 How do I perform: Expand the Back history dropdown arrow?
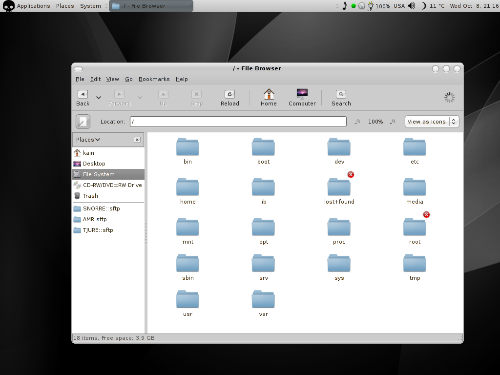coord(99,97)
